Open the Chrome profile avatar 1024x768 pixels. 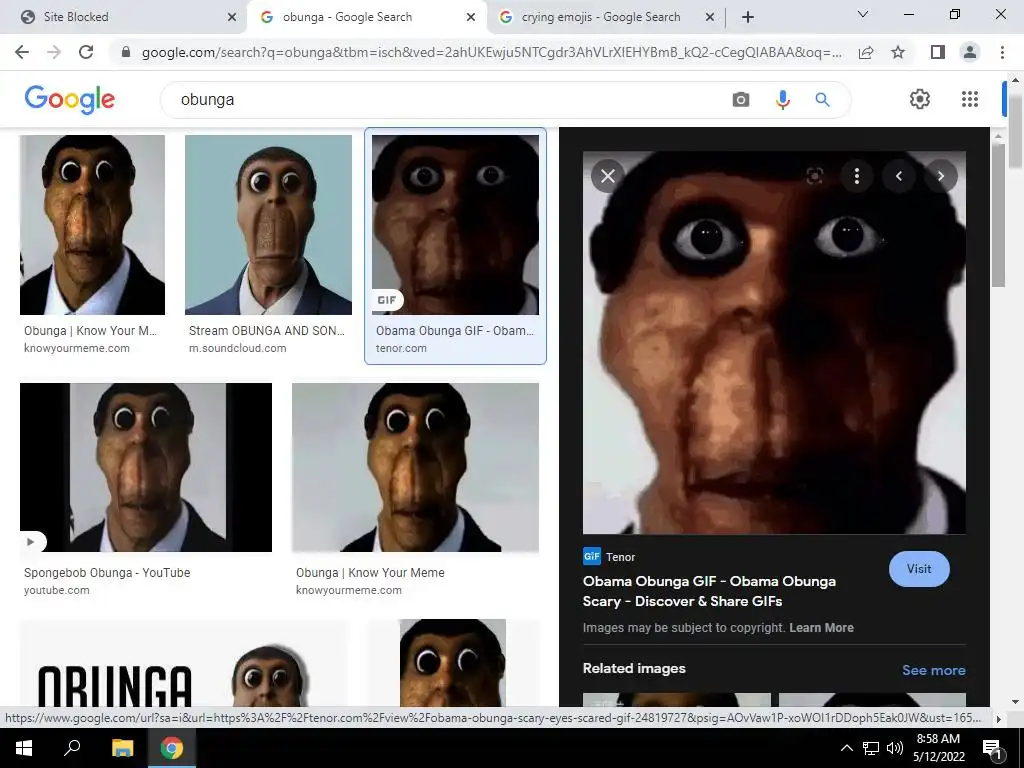click(970, 52)
